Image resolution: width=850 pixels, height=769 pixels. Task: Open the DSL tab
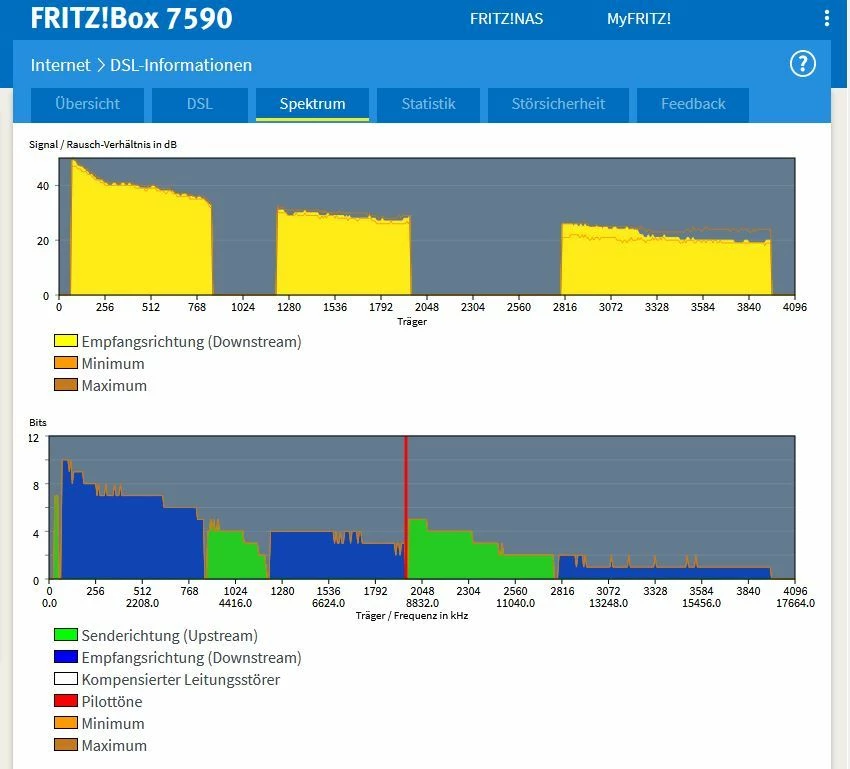click(x=199, y=104)
